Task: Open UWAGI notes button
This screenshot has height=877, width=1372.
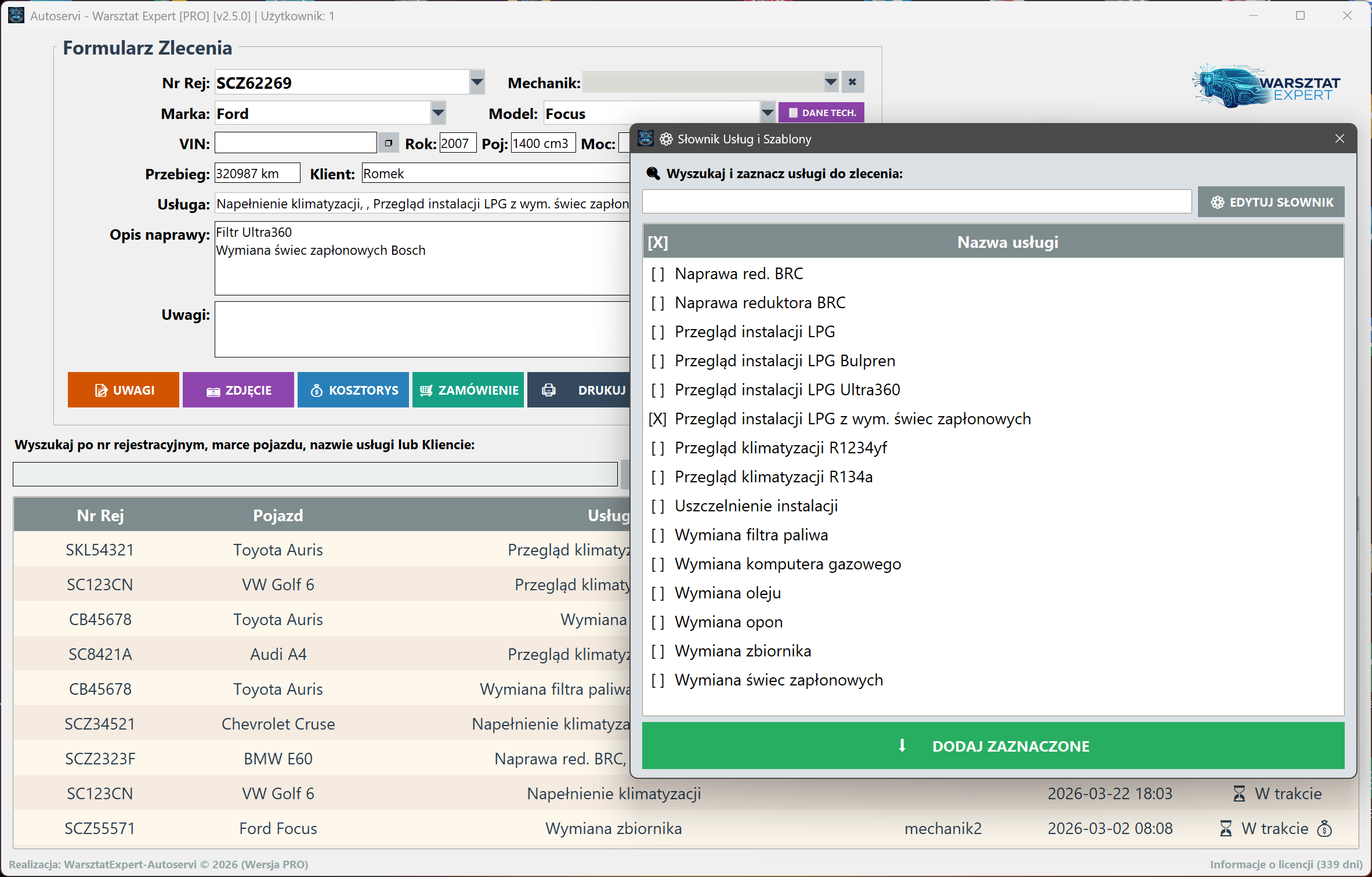Action: tap(124, 390)
